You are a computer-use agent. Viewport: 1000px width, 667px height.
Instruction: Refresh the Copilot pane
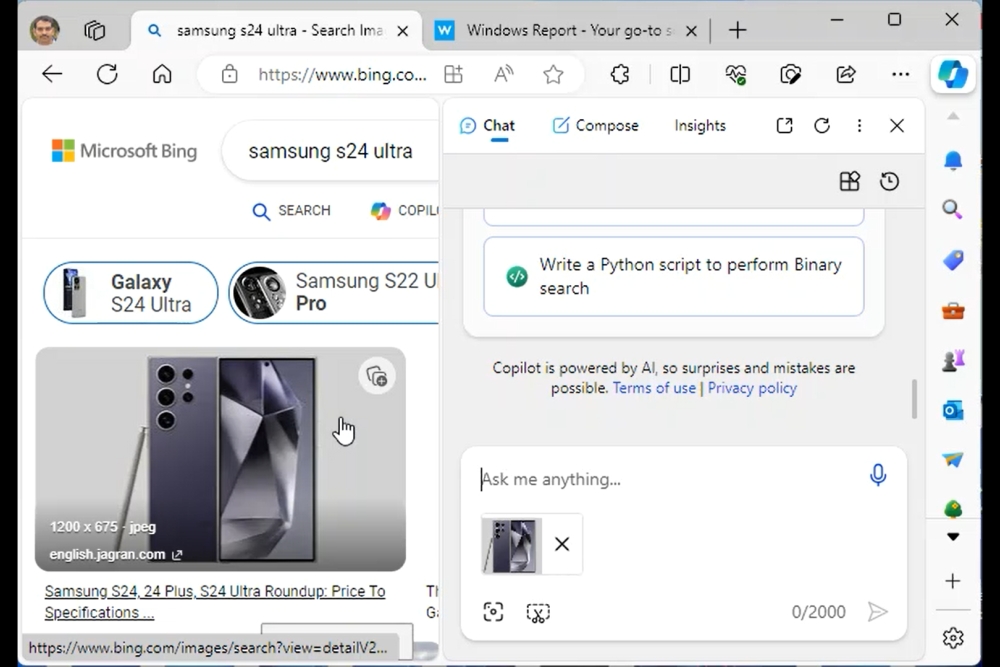click(822, 126)
